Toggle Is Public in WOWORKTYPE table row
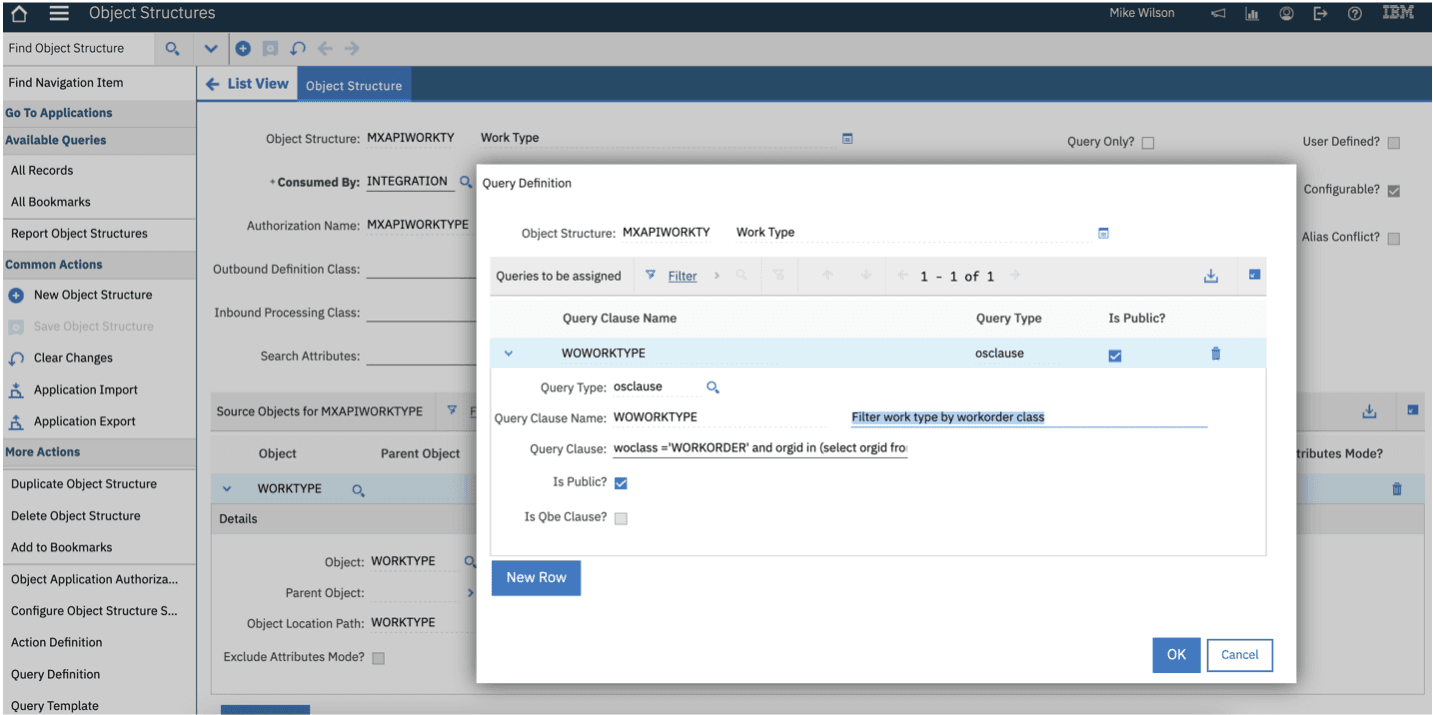 [x=1115, y=356]
